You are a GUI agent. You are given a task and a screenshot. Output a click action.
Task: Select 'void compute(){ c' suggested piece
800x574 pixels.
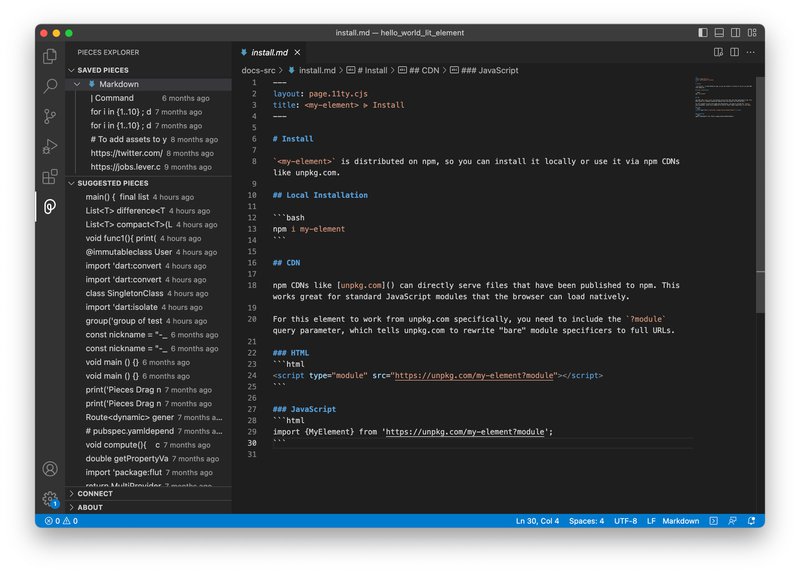[149, 445]
